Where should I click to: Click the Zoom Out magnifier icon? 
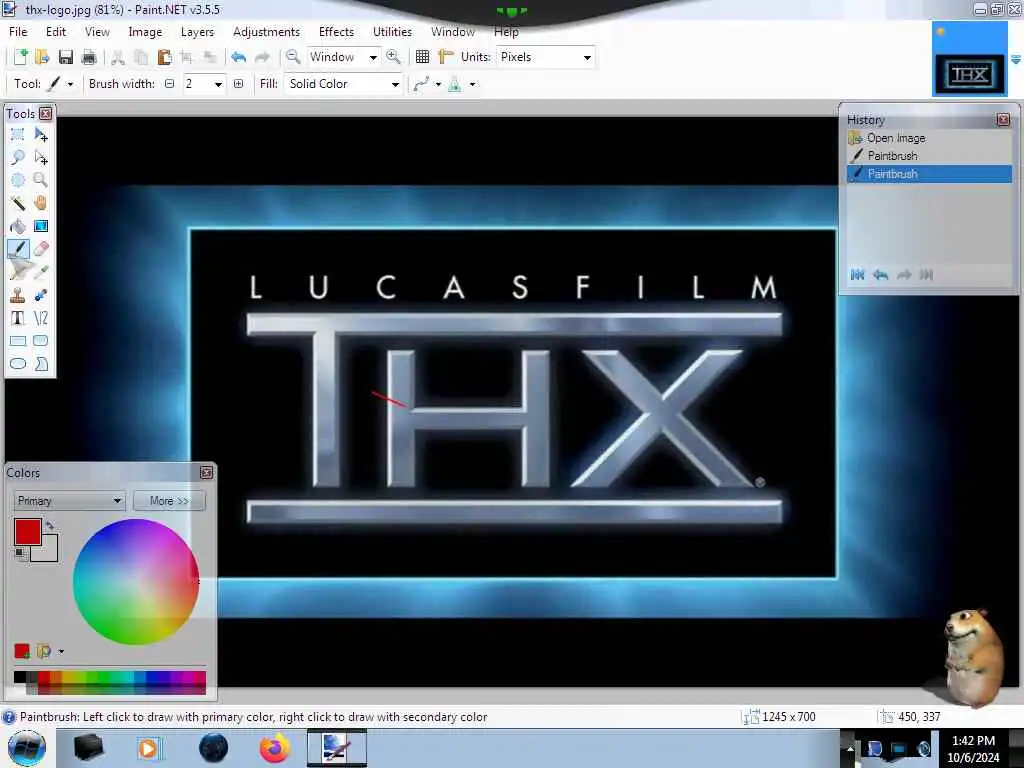click(293, 57)
